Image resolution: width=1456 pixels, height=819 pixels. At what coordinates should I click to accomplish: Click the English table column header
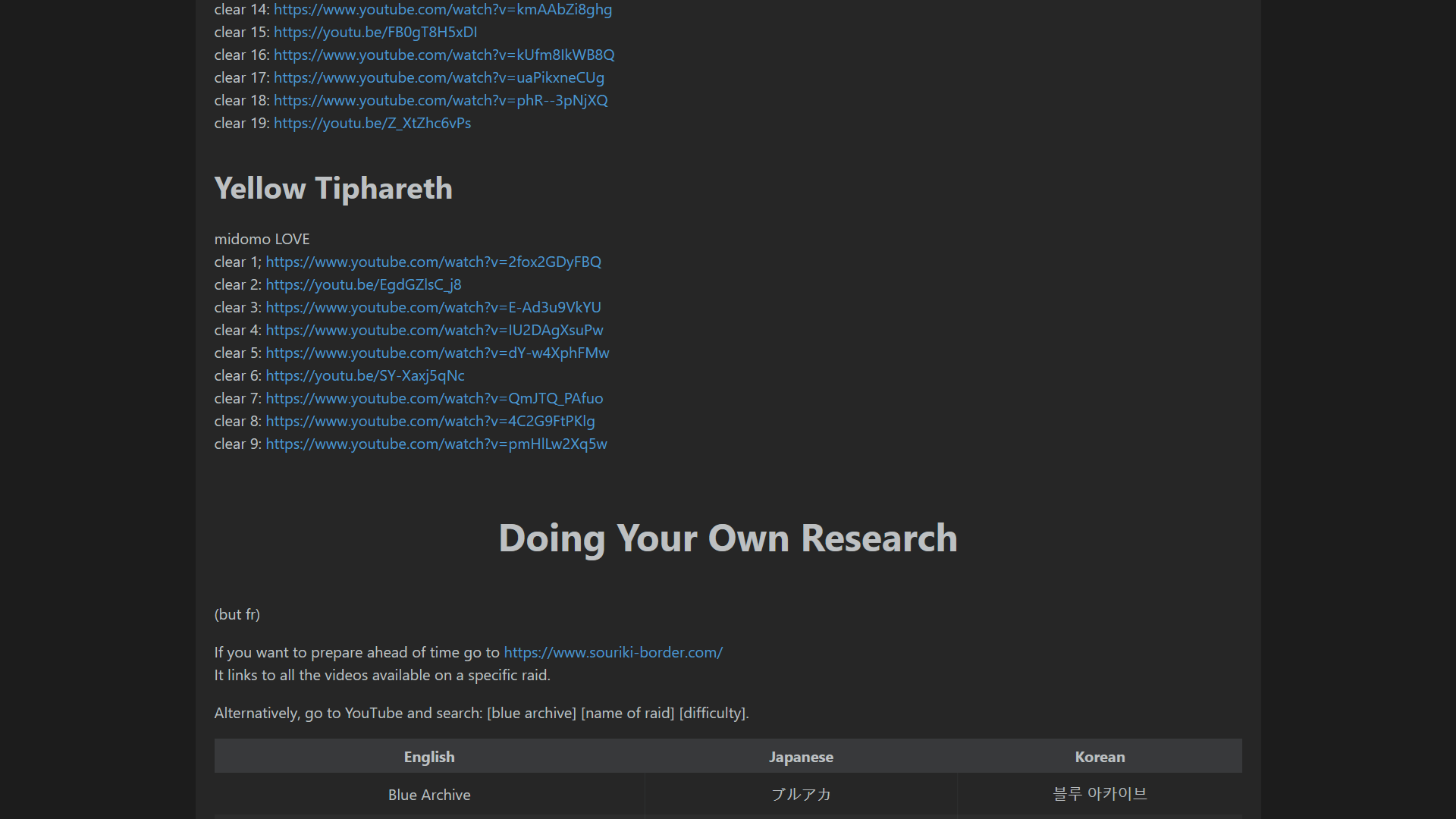coord(429,757)
